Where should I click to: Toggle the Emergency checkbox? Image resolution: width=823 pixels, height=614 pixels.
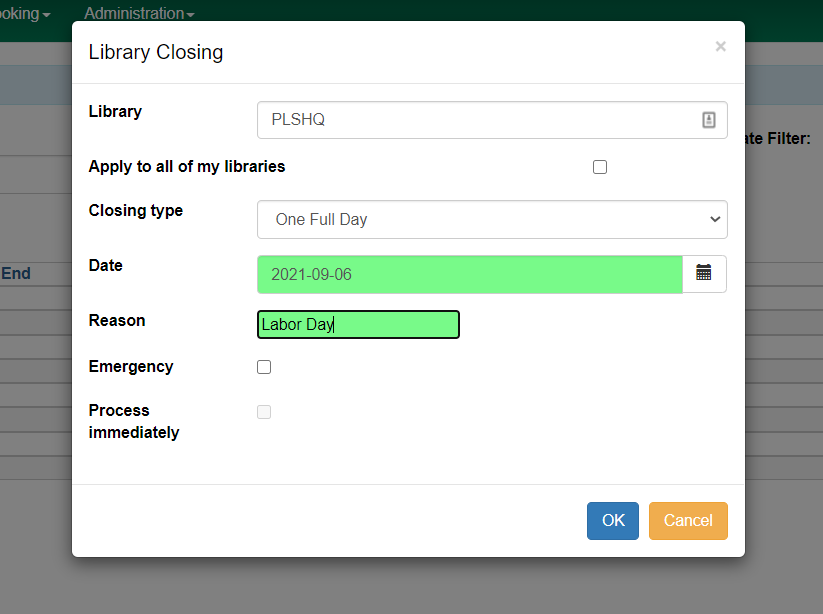coord(264,367)
